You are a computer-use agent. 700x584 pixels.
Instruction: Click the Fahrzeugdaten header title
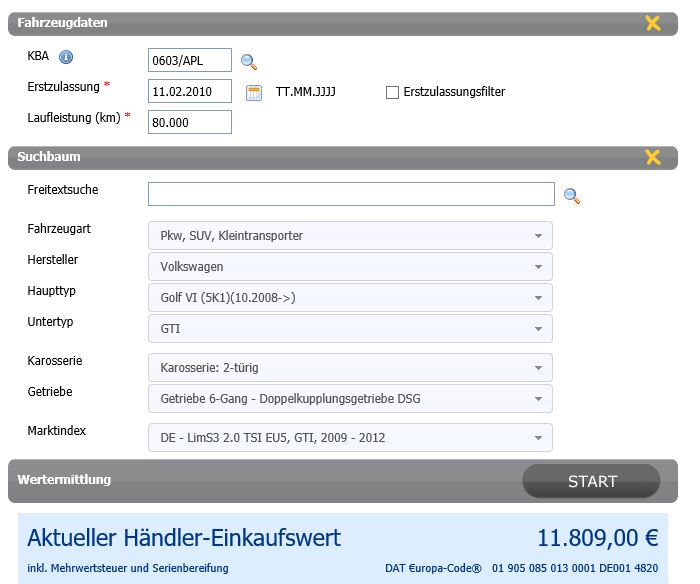coord(62,23)
